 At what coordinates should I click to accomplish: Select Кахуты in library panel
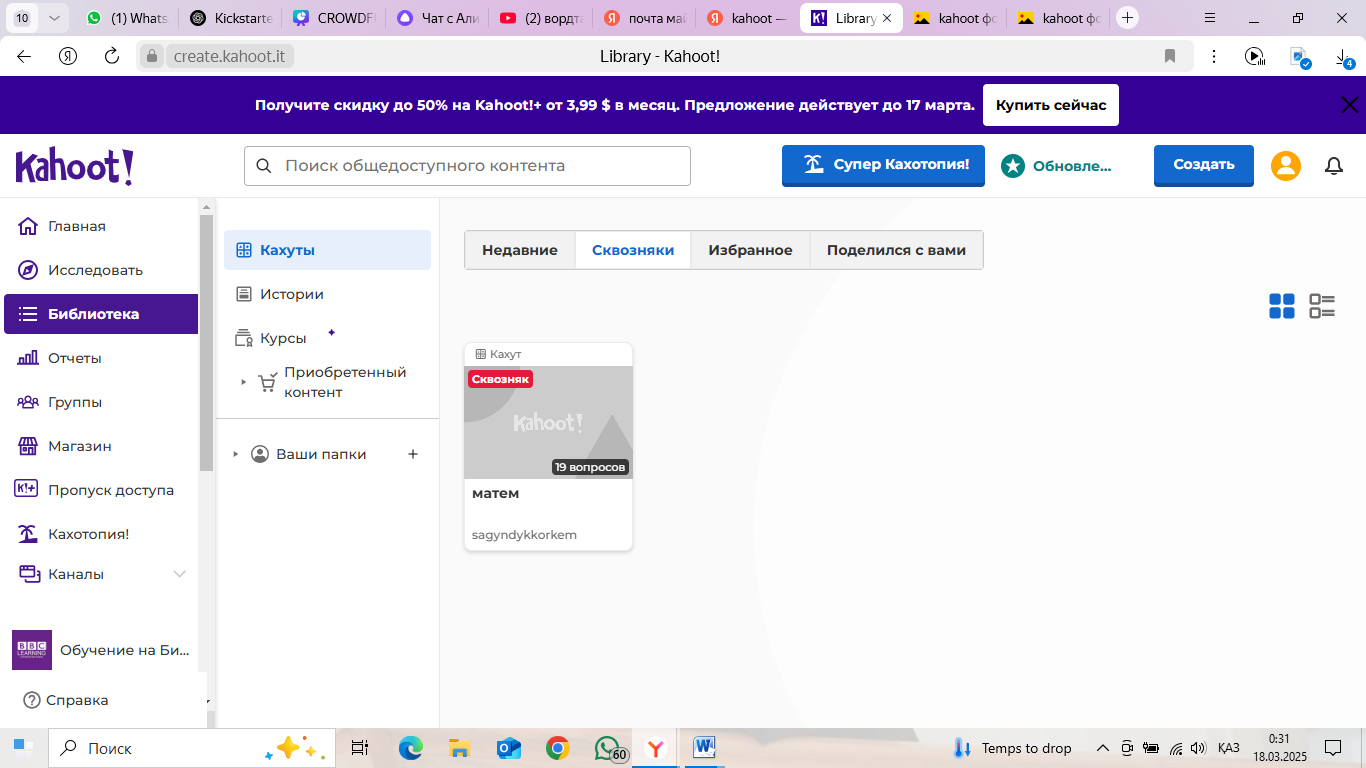point(327,250)
